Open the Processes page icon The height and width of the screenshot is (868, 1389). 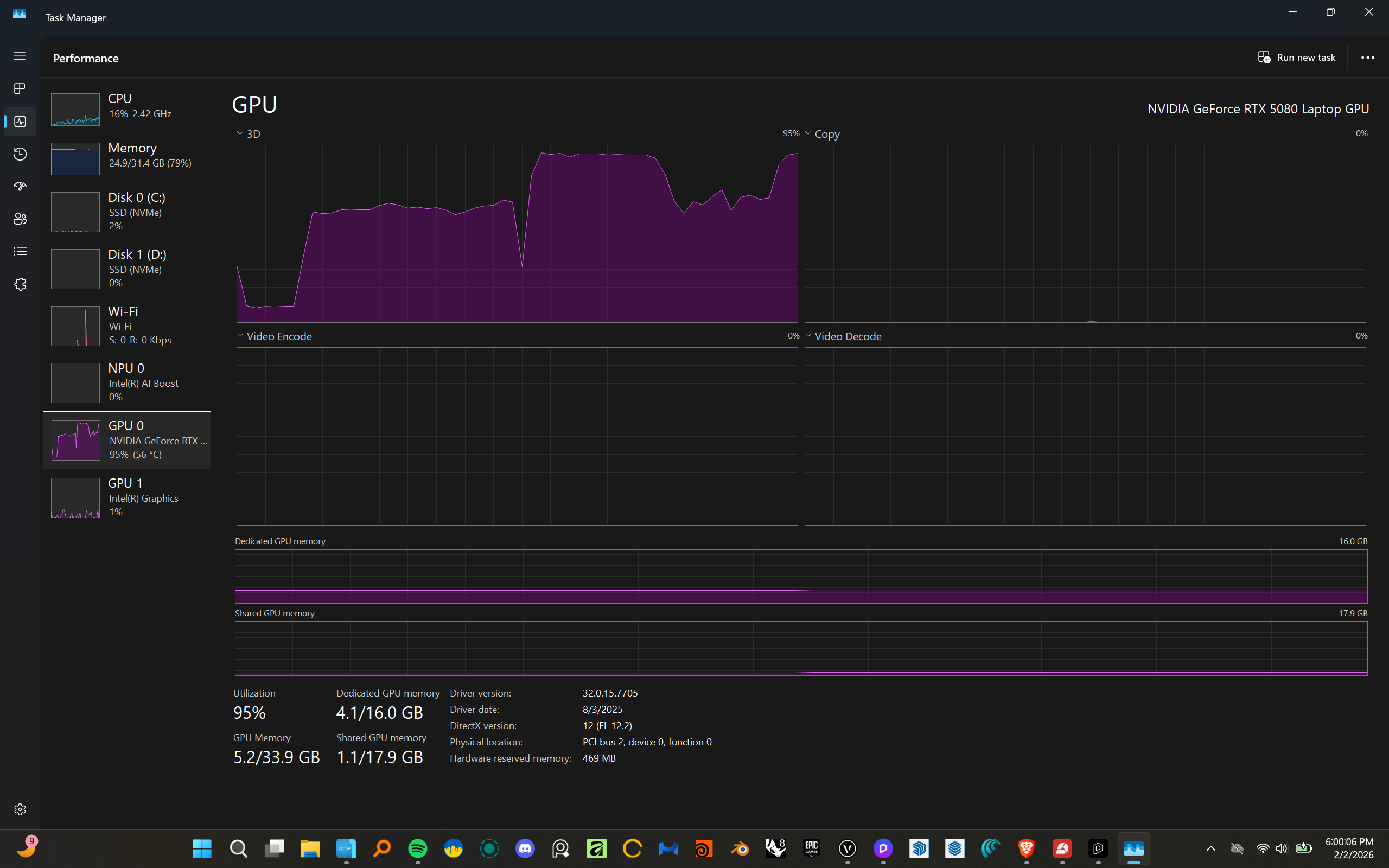click(20, 88)
